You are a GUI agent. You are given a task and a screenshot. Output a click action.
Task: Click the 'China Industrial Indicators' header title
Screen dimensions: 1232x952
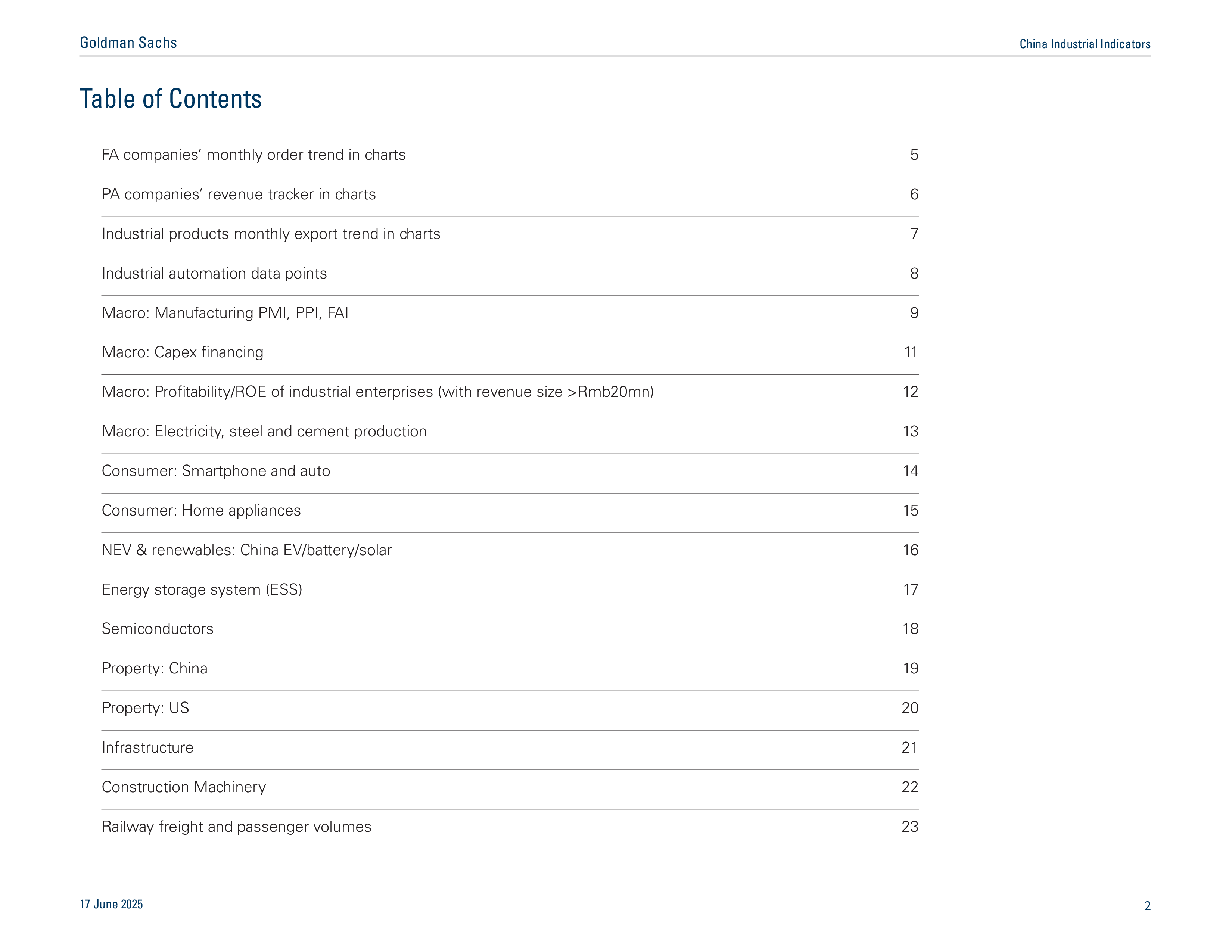[x=1085, y=44]
